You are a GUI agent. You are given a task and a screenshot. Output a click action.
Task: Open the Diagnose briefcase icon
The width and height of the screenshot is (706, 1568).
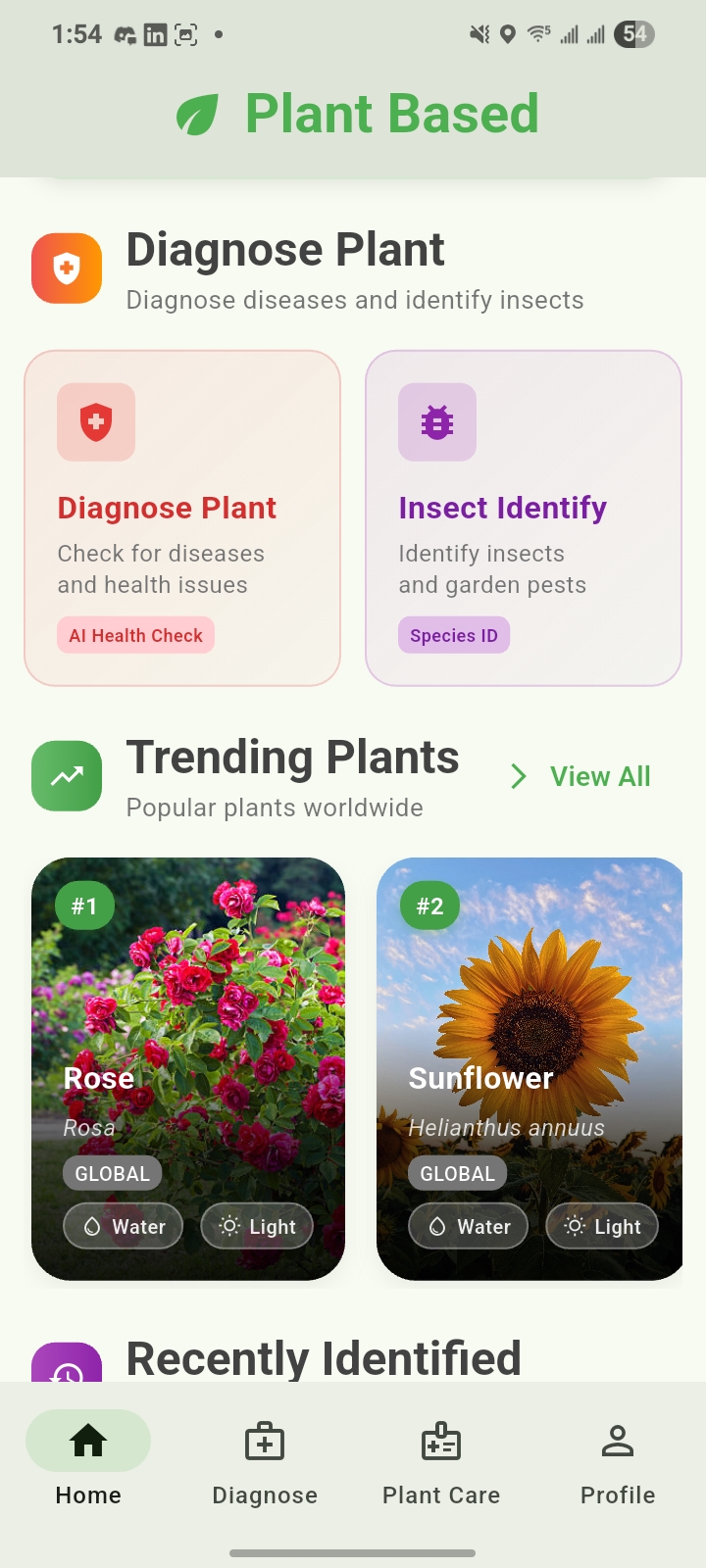click(264, 1441)
